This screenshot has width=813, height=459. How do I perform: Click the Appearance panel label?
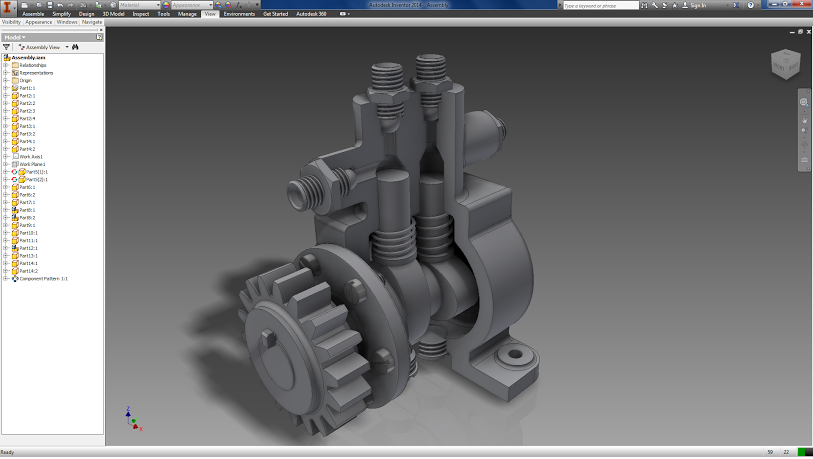click(x=39, y=22)
